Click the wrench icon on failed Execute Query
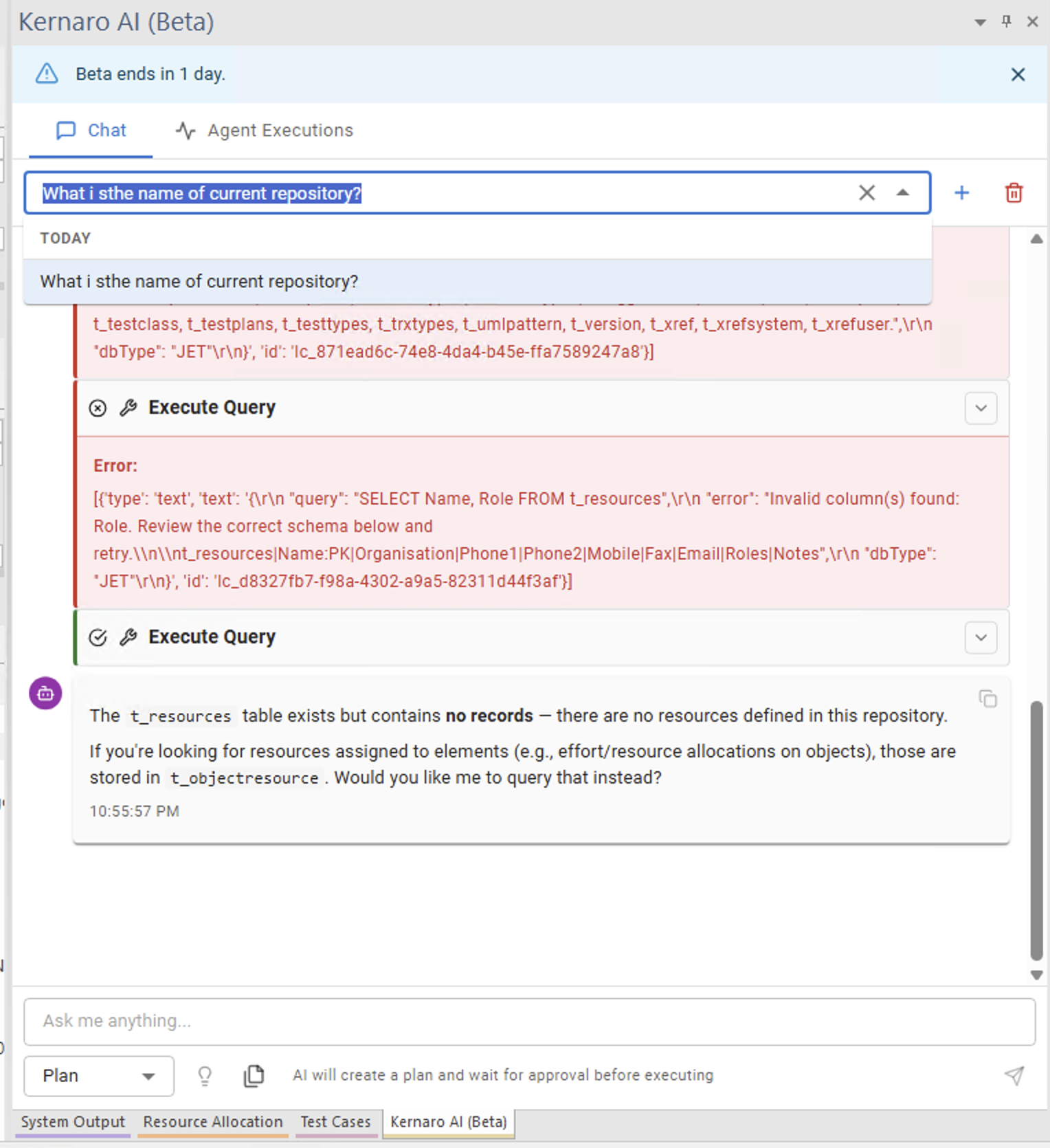This screenshot has width=1050, height=1148. pos(128,408)
